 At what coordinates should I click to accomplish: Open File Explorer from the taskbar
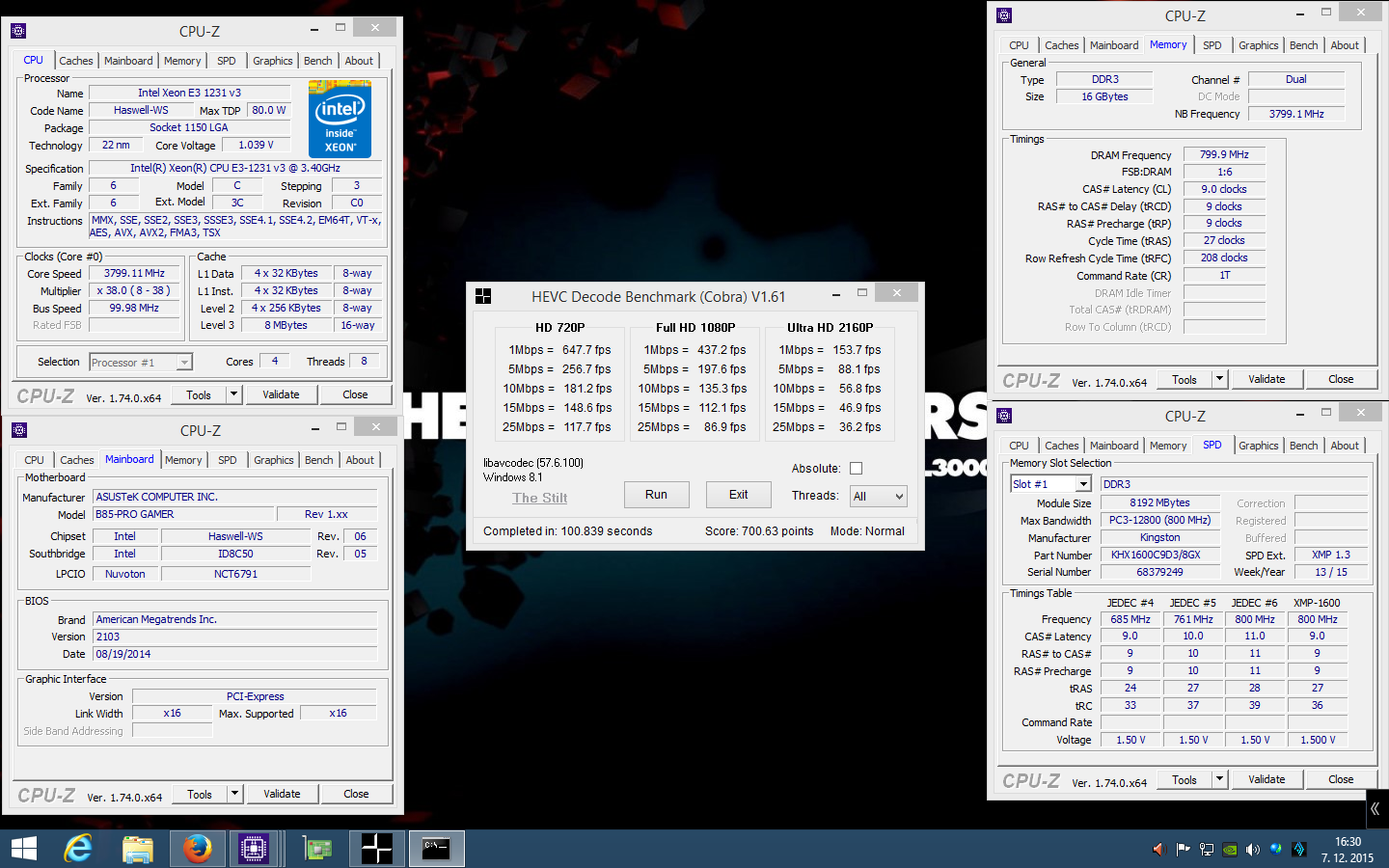click(138, 849)
